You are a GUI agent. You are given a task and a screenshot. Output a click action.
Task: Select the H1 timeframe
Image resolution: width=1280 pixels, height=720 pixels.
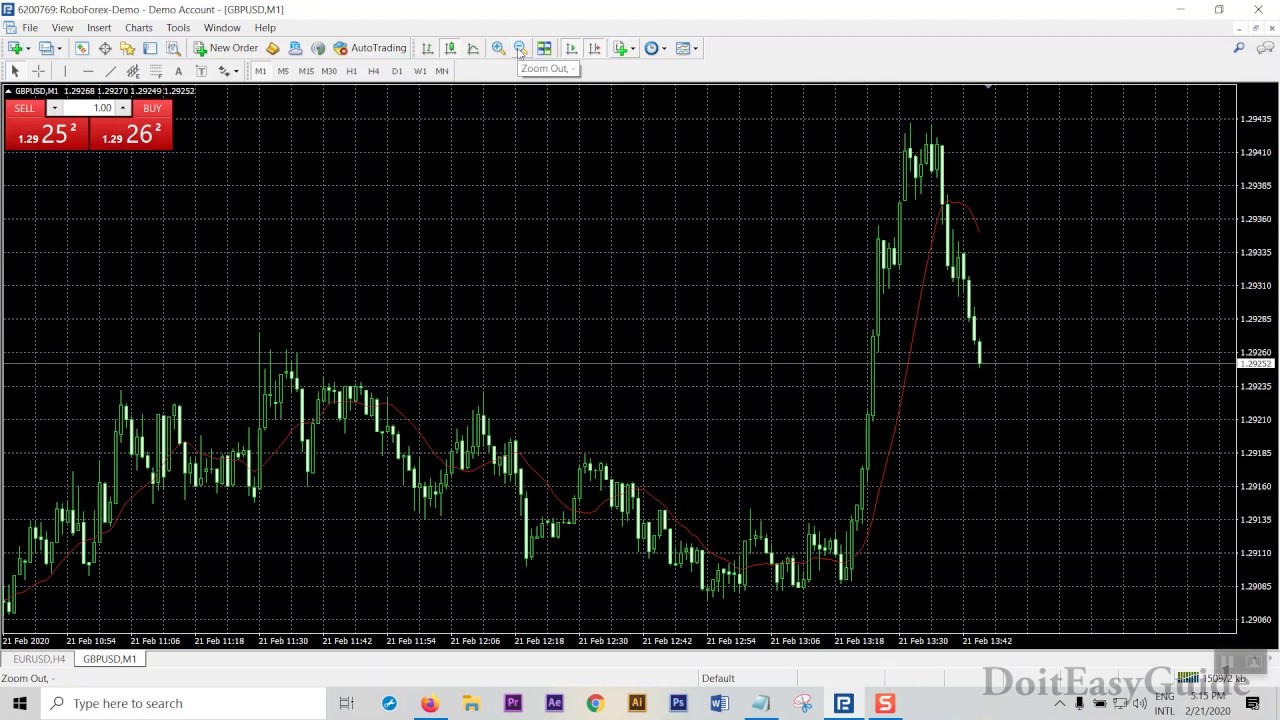(x=351, y=71)
